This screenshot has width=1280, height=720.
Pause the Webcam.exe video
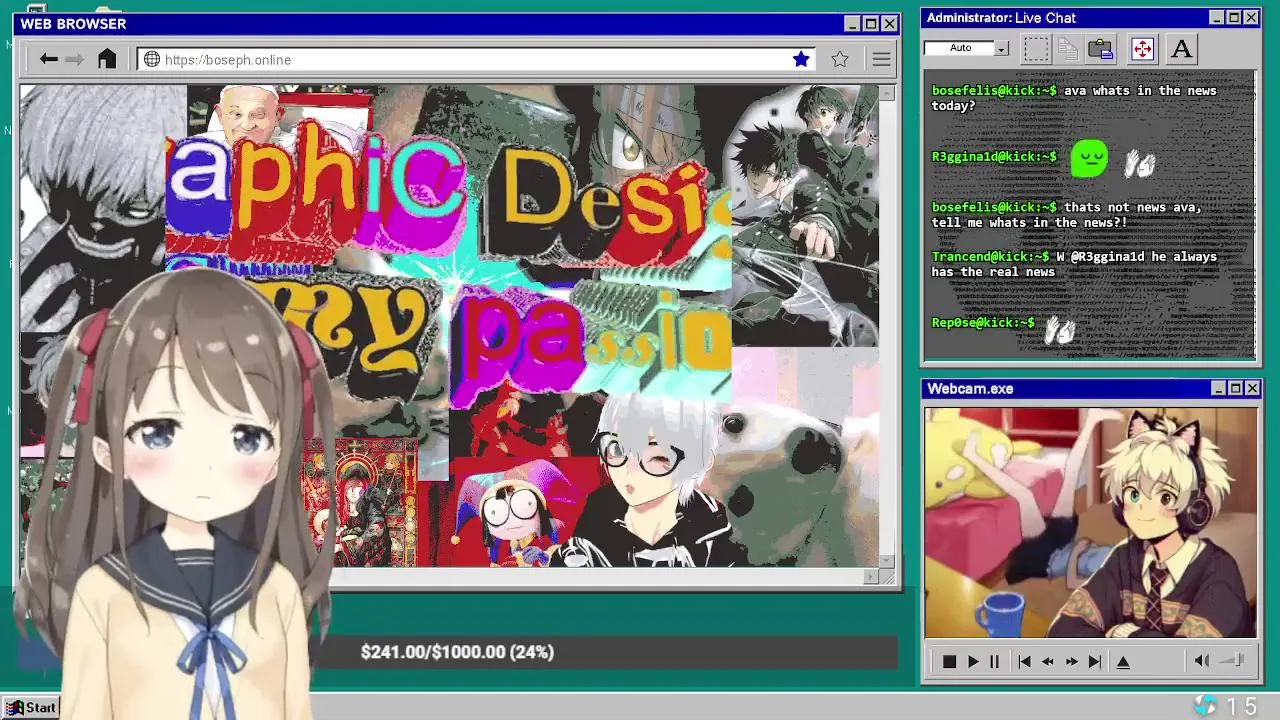(994, 661)
